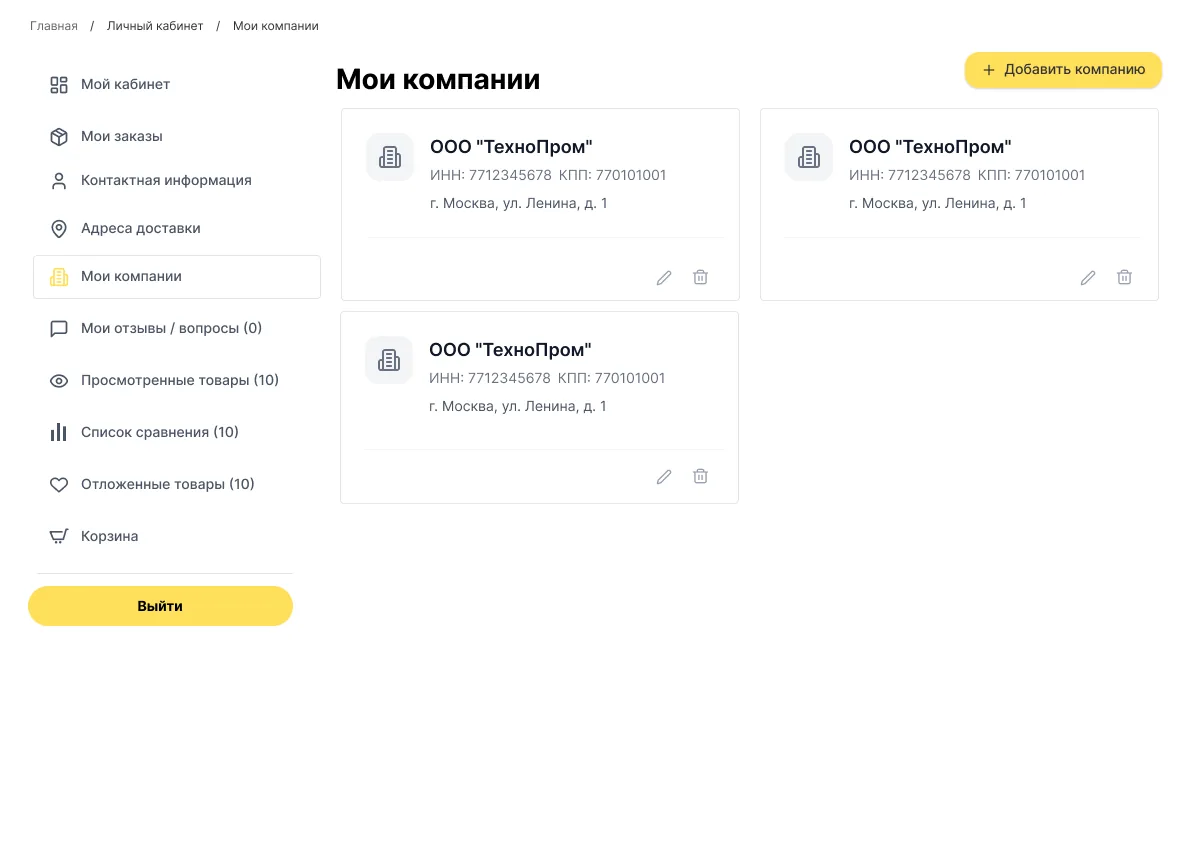Open Контактная информация in the sidebar

click(166, 181)
